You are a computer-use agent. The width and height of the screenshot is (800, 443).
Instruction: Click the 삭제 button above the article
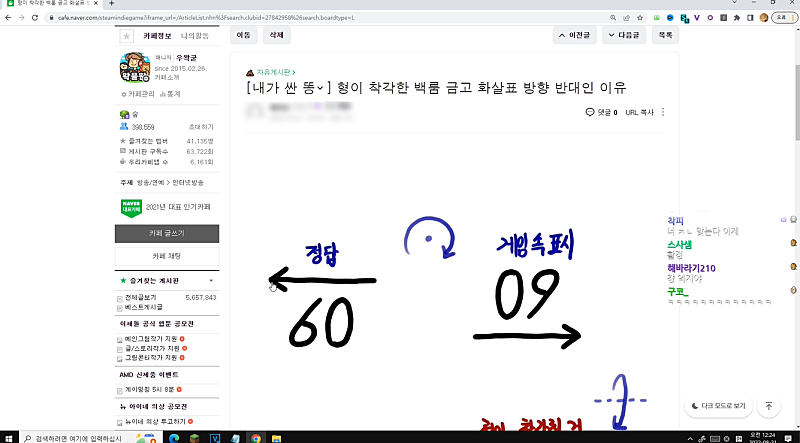[x=277, y=35]
